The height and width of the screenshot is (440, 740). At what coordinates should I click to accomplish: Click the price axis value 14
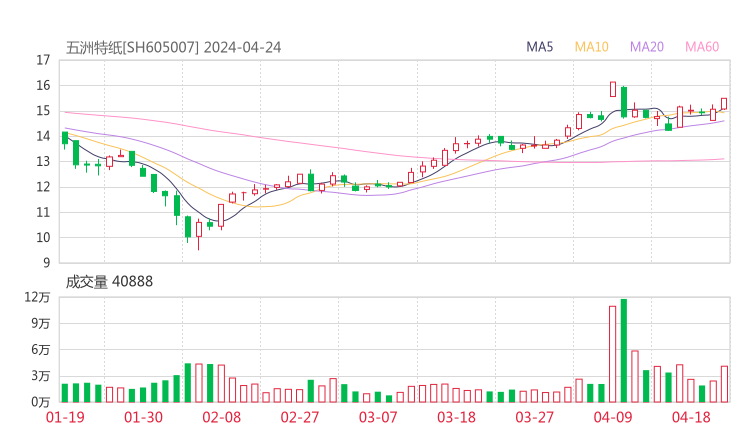(43, 136)
